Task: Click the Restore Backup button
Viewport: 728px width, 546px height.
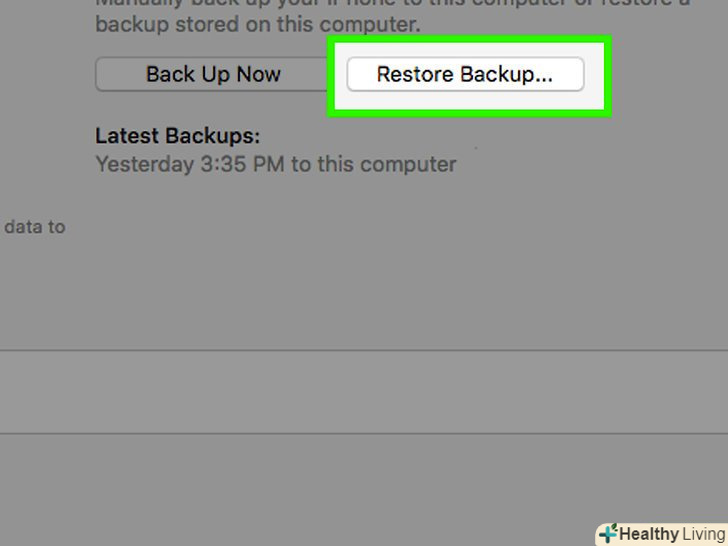Action: point(465,74)
